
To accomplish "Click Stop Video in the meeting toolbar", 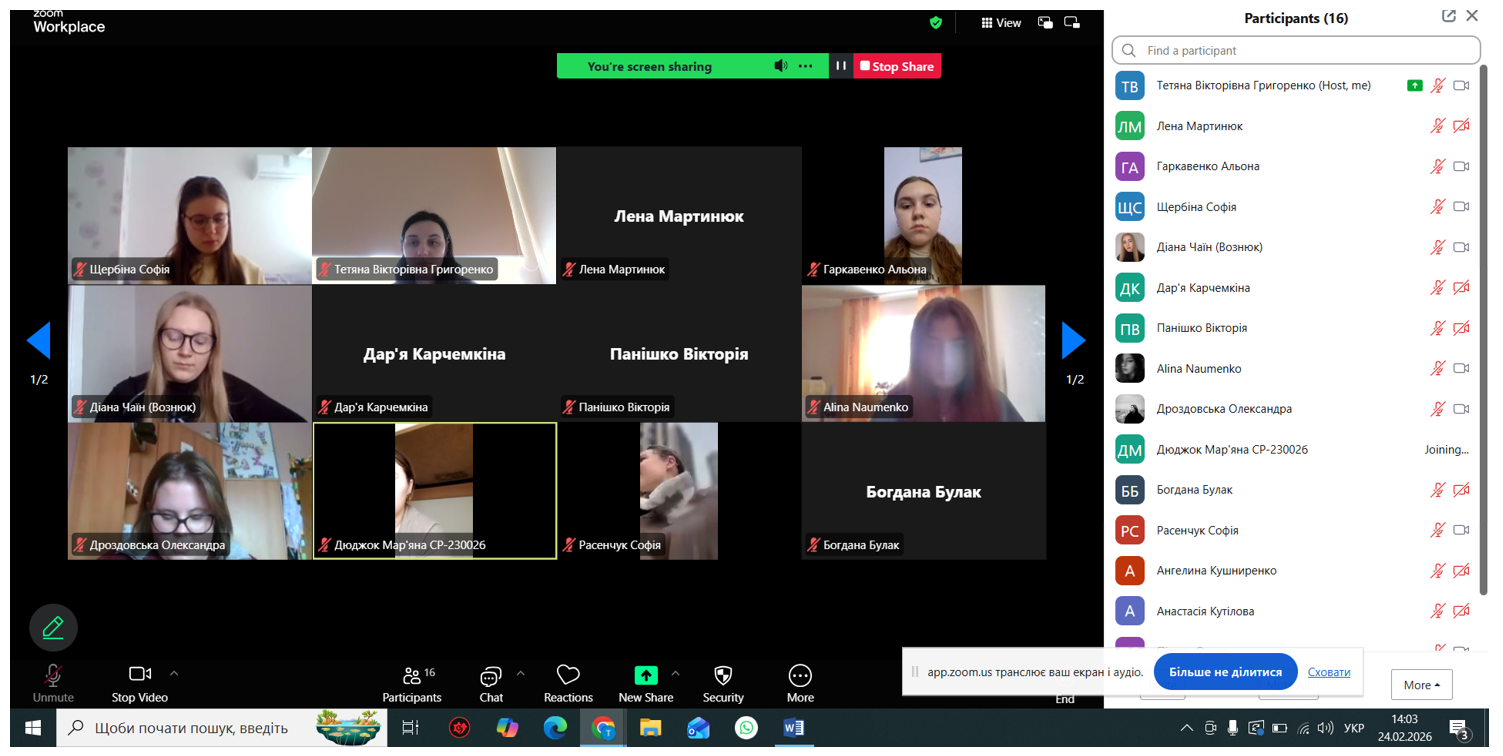I will coord(139,684).
